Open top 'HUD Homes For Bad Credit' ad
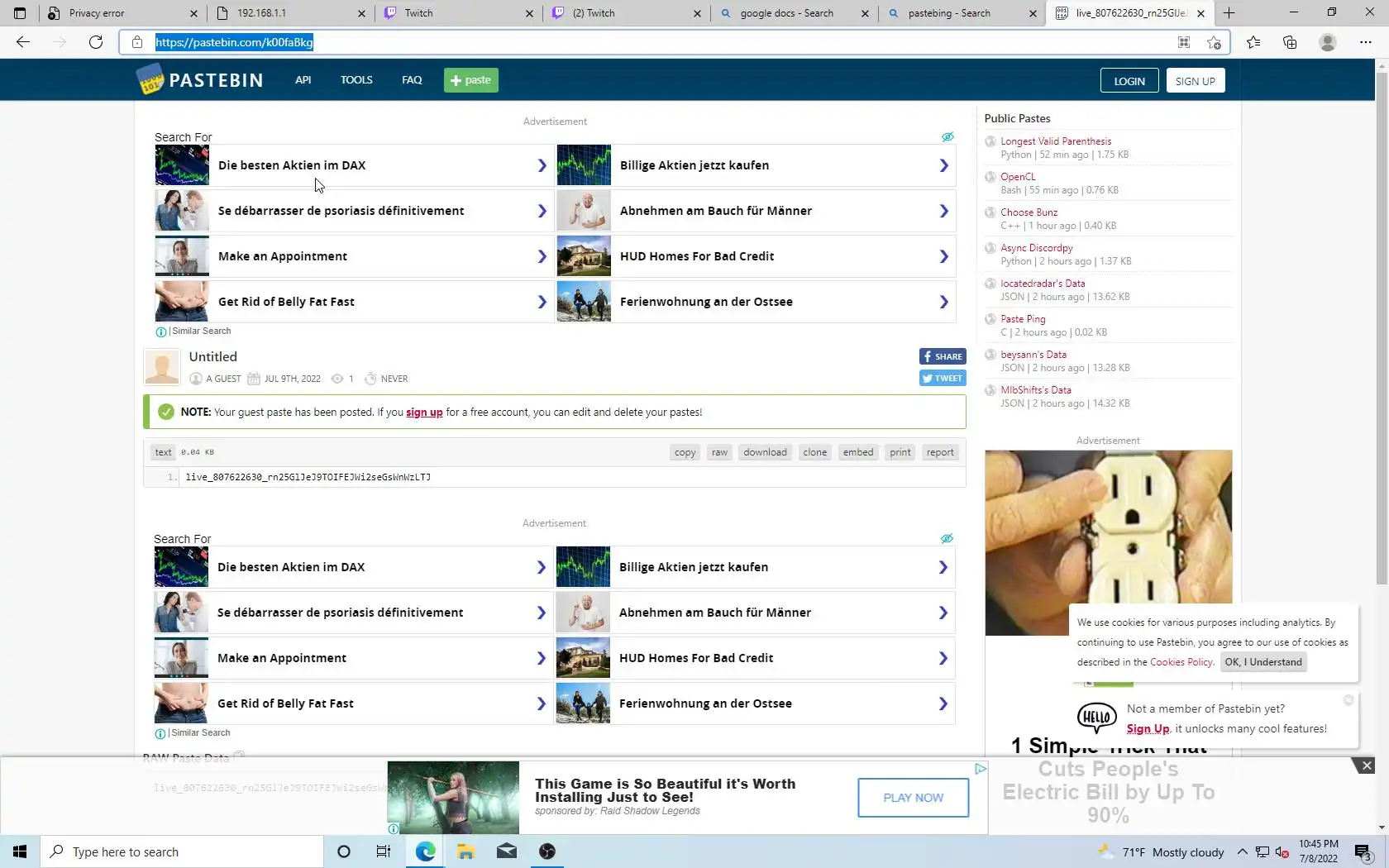 [x=756, y=256]
